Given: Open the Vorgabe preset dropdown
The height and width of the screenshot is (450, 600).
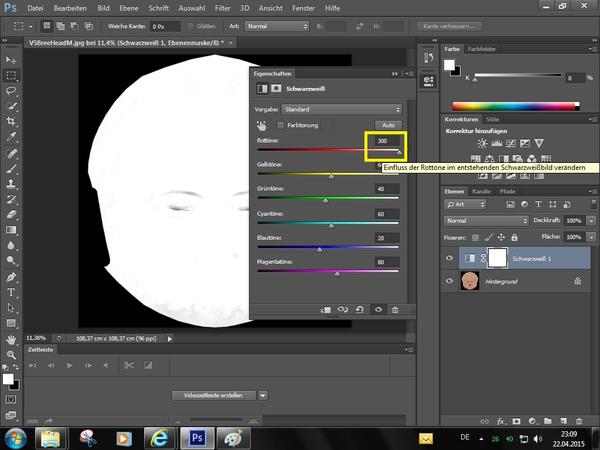Looking at the screenshot, I should [342, 108].
